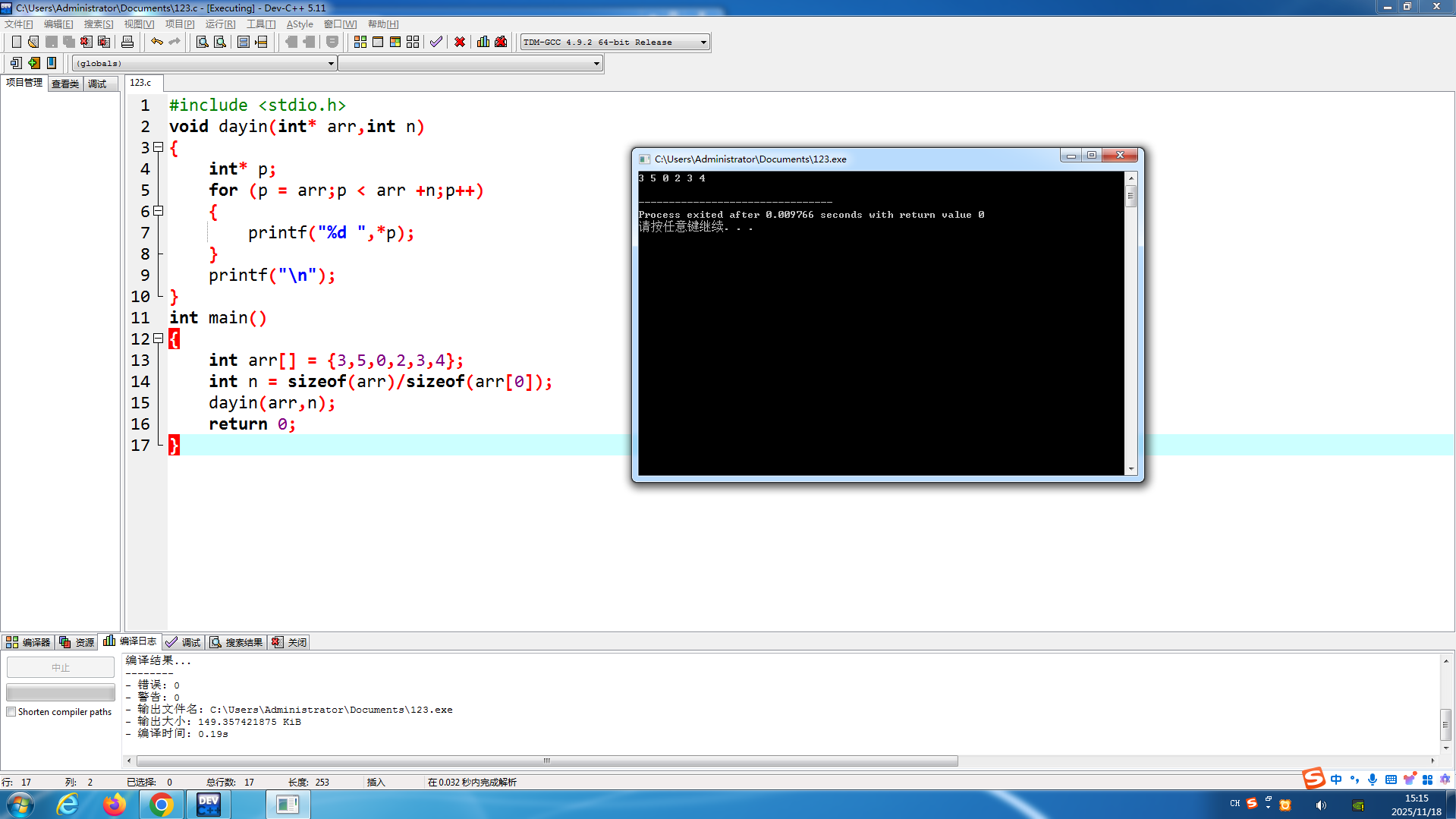
Task: Click the Sogou input method S logo
Action: (1313, 779)
